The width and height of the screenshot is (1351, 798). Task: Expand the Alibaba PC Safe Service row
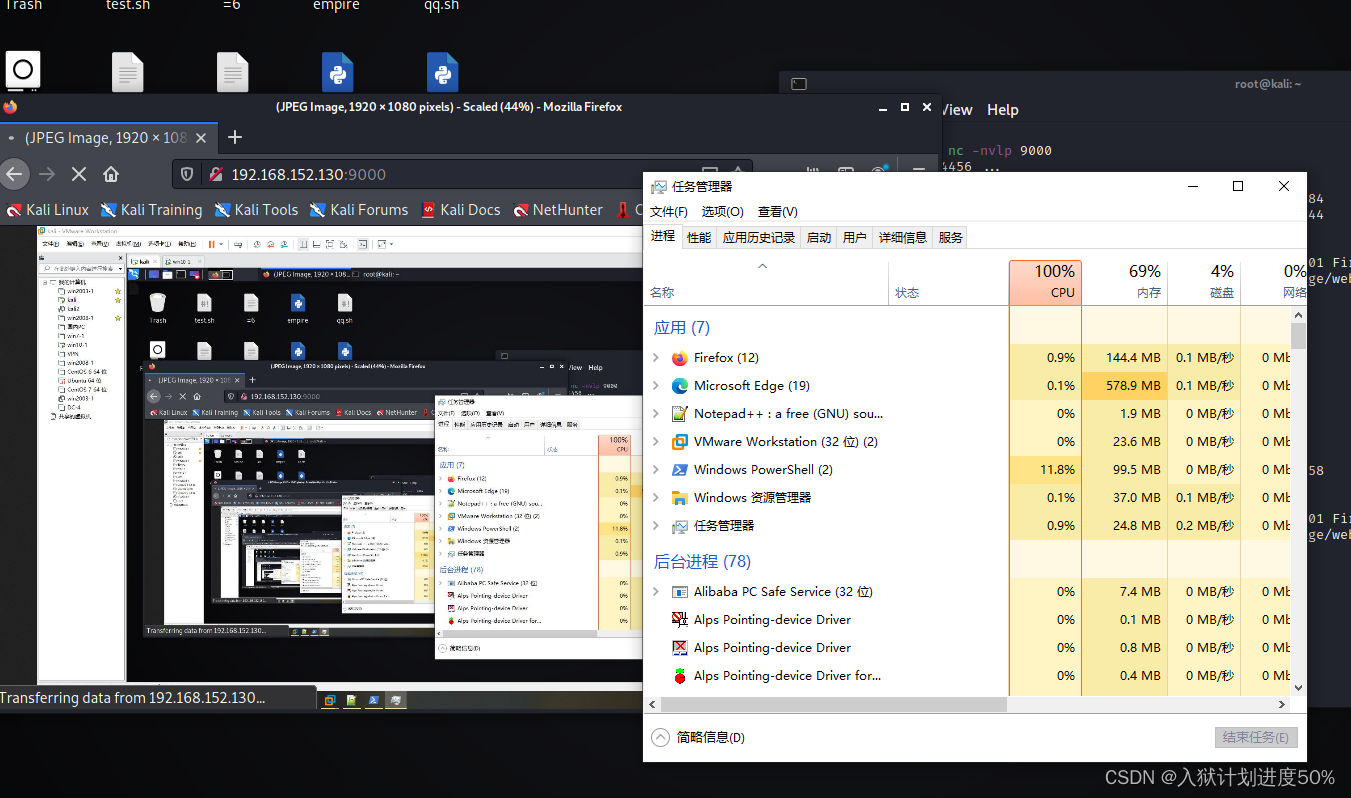click(656, 592)
